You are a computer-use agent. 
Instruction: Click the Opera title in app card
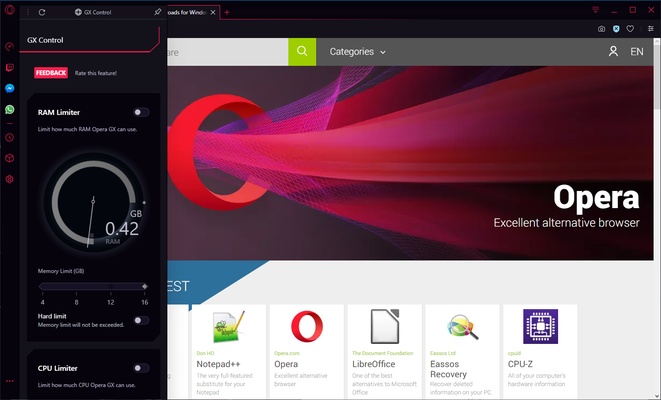[286, 364]
